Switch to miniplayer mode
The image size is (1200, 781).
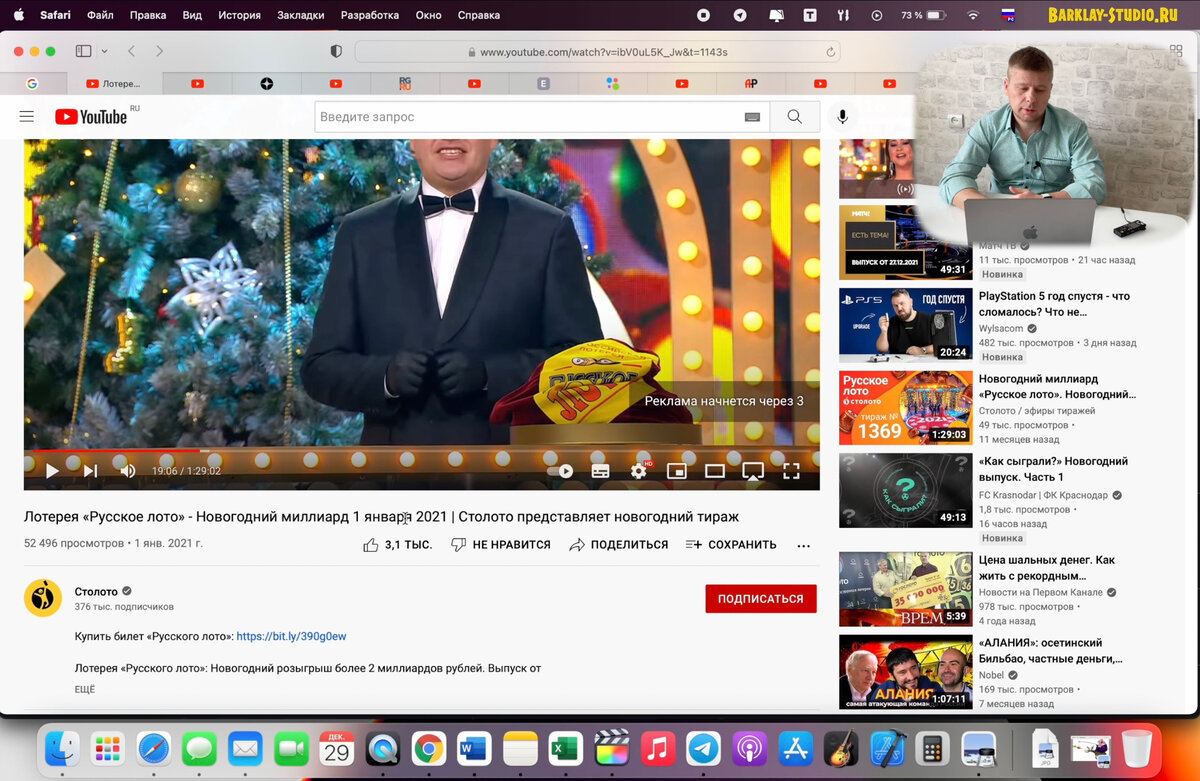(x=677, y=471)
